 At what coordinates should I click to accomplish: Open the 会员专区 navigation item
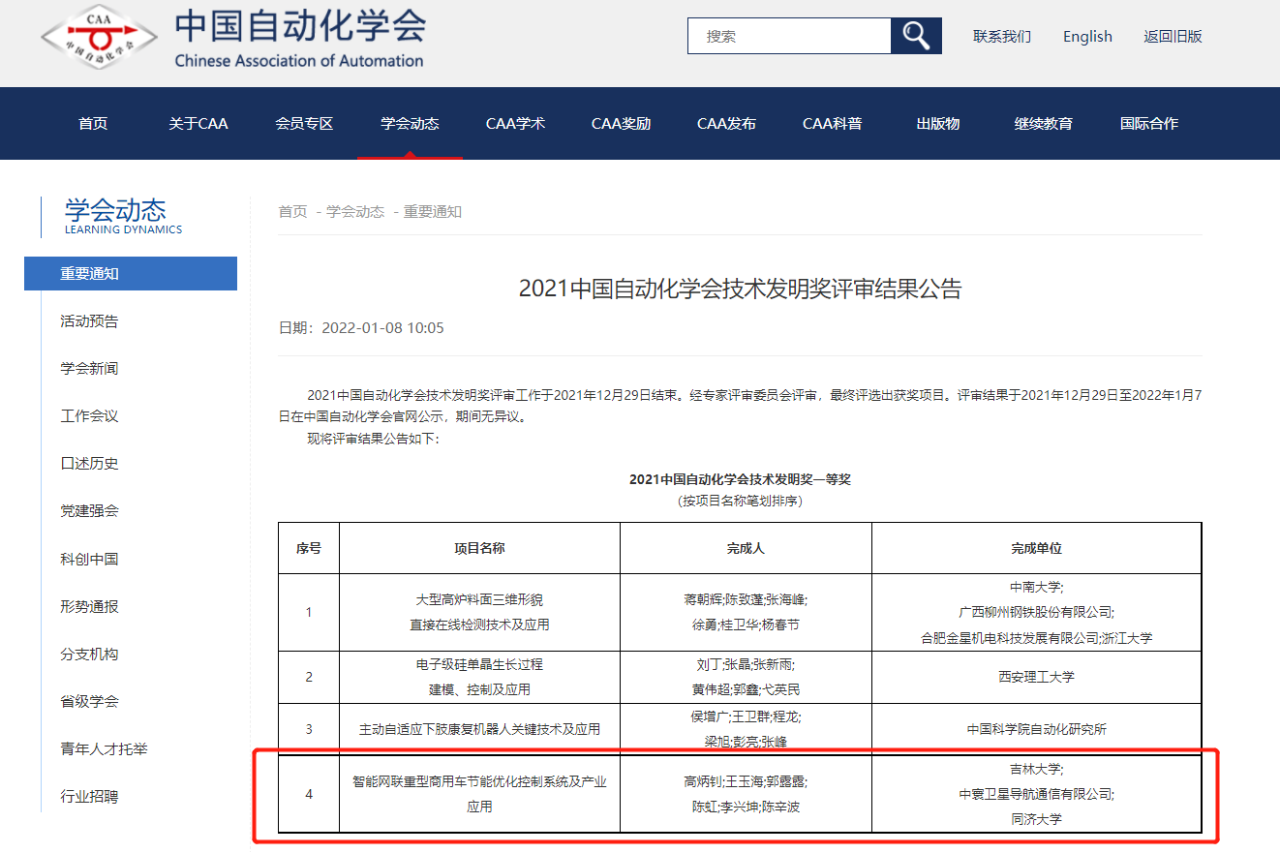(304, 124)
